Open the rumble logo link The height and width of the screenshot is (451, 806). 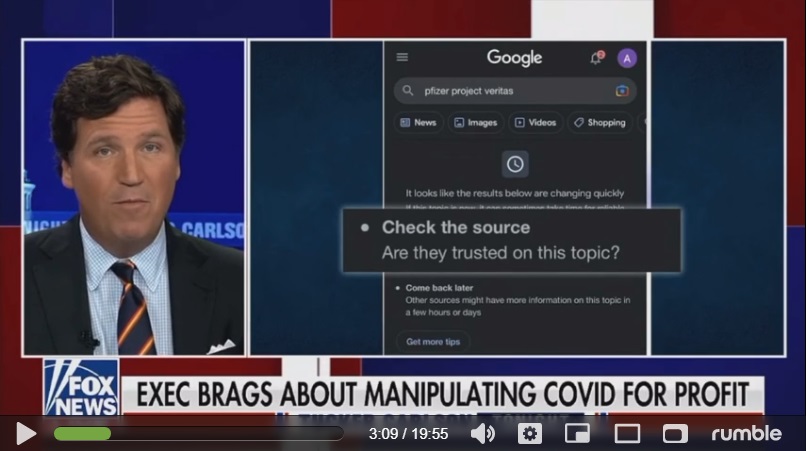[746, 434]
